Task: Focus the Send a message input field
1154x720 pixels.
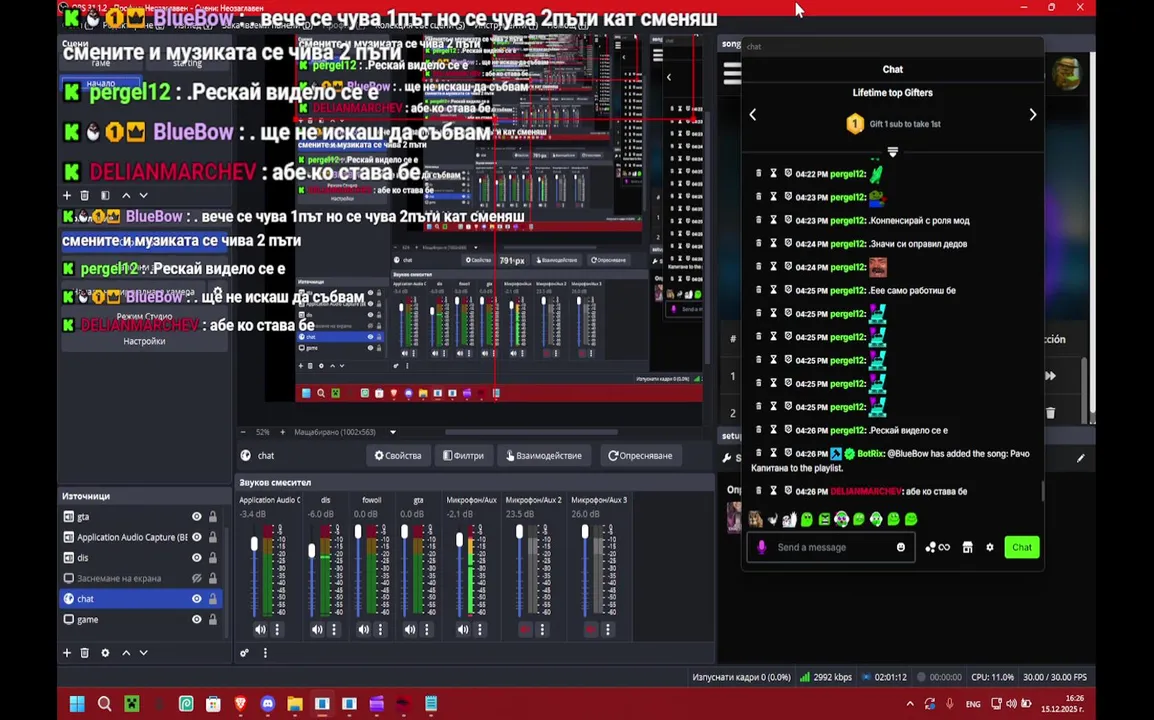Action: coord(832,547)
